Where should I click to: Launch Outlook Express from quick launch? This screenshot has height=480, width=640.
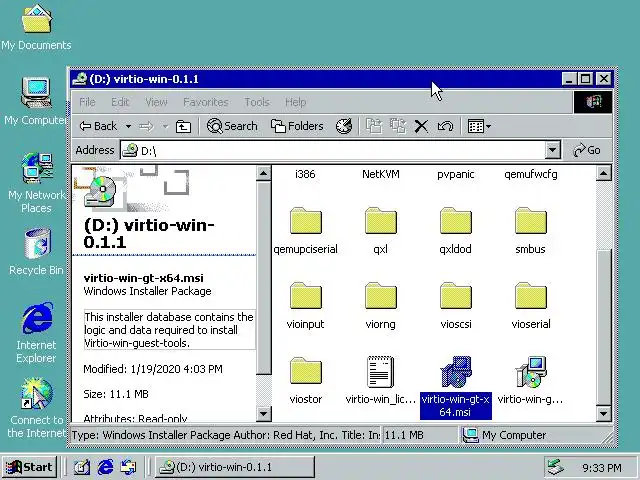(x=129, y=467)
